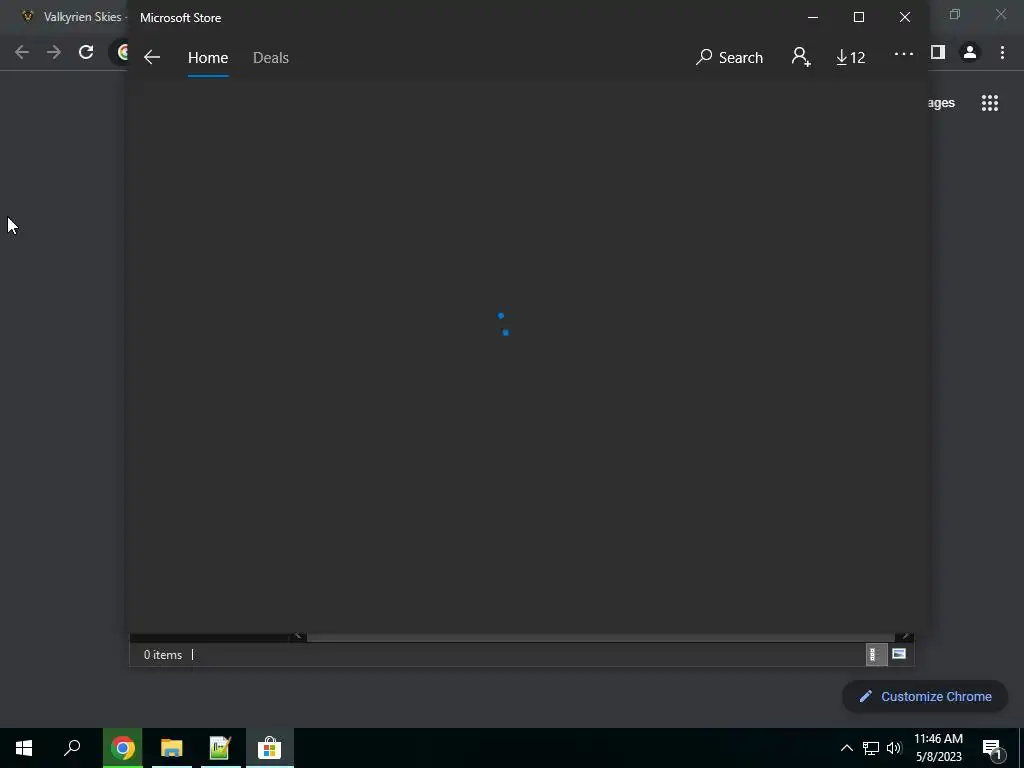Open the Windows Start menu
1024x768 pixels.
24,748
